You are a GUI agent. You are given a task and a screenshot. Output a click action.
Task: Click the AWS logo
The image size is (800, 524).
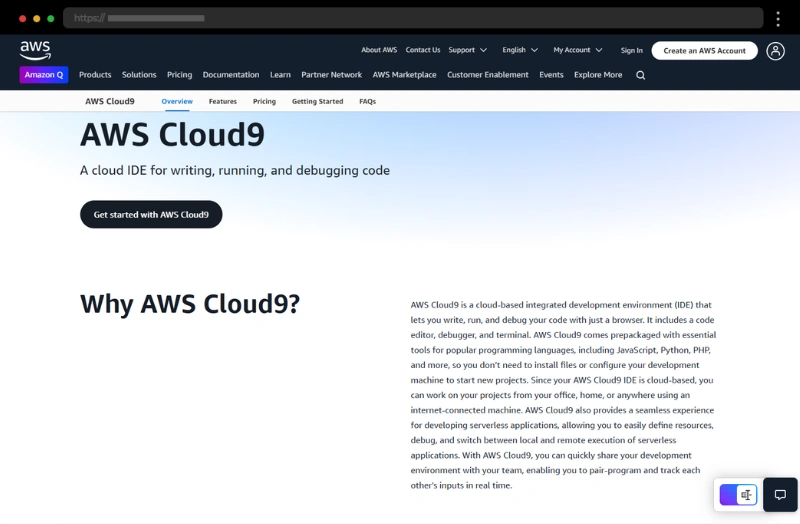pyautogui.click(x=35, y=50)
